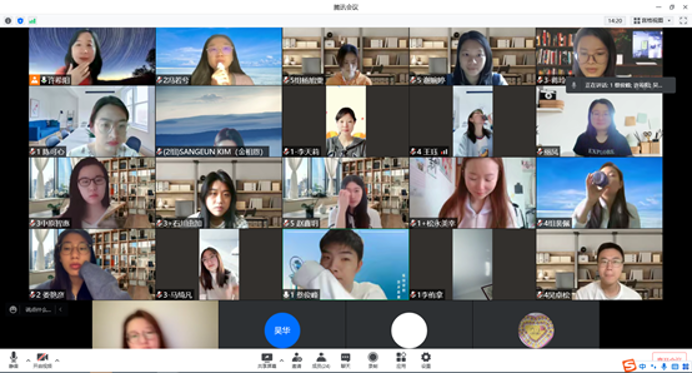The width and height of the screenshot is (693, 375).
Task: Click the chat message input box
Action: pyautogui.click(x=38, y=310)
